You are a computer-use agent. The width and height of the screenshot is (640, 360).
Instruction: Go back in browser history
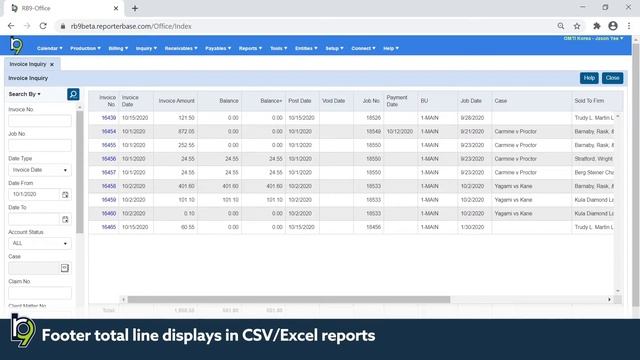(x=11, y=26)
